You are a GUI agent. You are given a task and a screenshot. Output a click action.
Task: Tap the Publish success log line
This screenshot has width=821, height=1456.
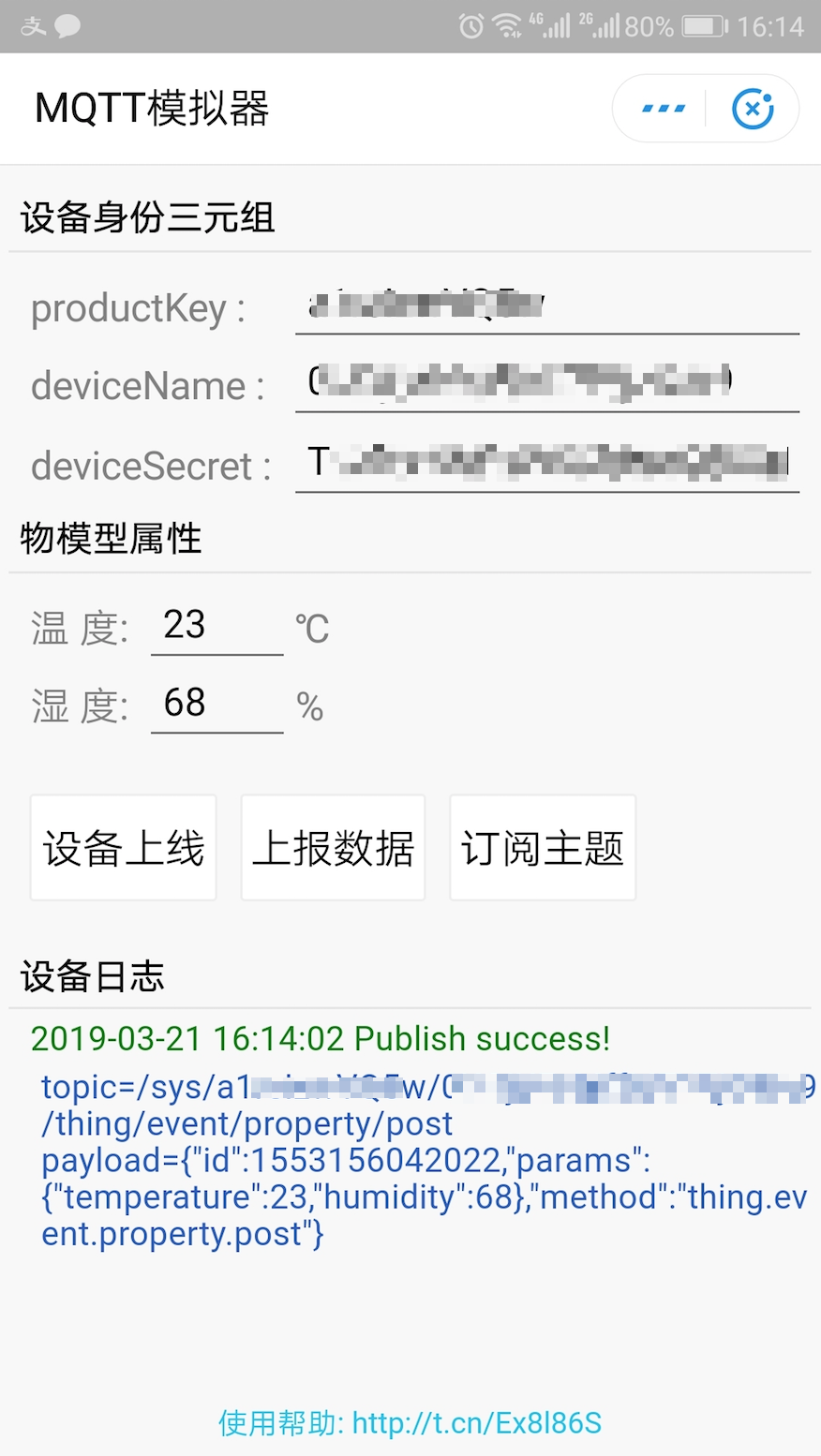tap(321, 1039)
